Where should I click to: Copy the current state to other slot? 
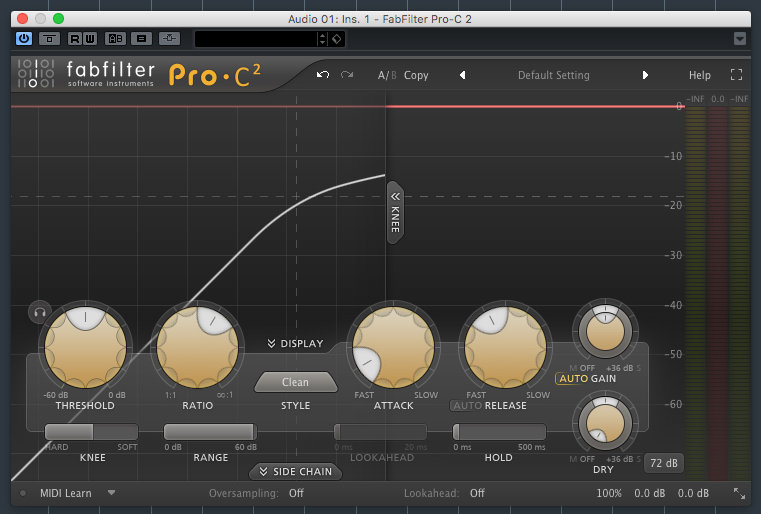click(x=416, y=75)
